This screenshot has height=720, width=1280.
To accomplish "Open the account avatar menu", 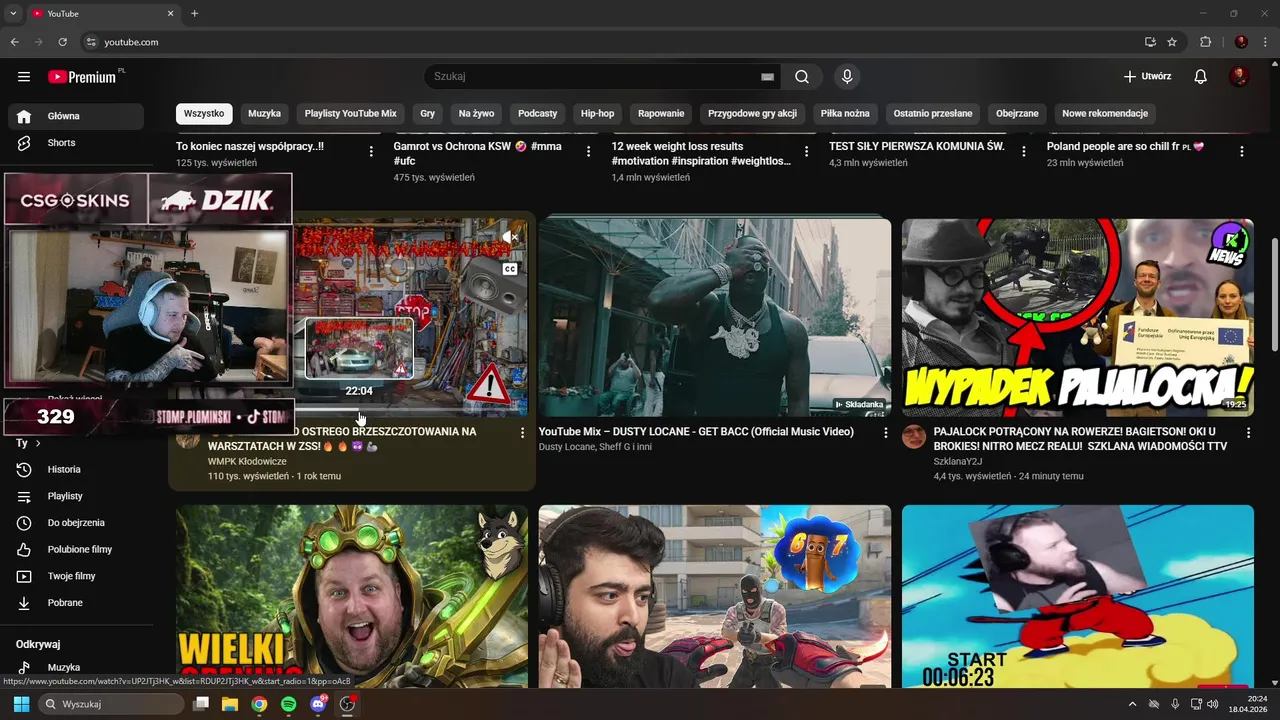I will [1239, 77].
